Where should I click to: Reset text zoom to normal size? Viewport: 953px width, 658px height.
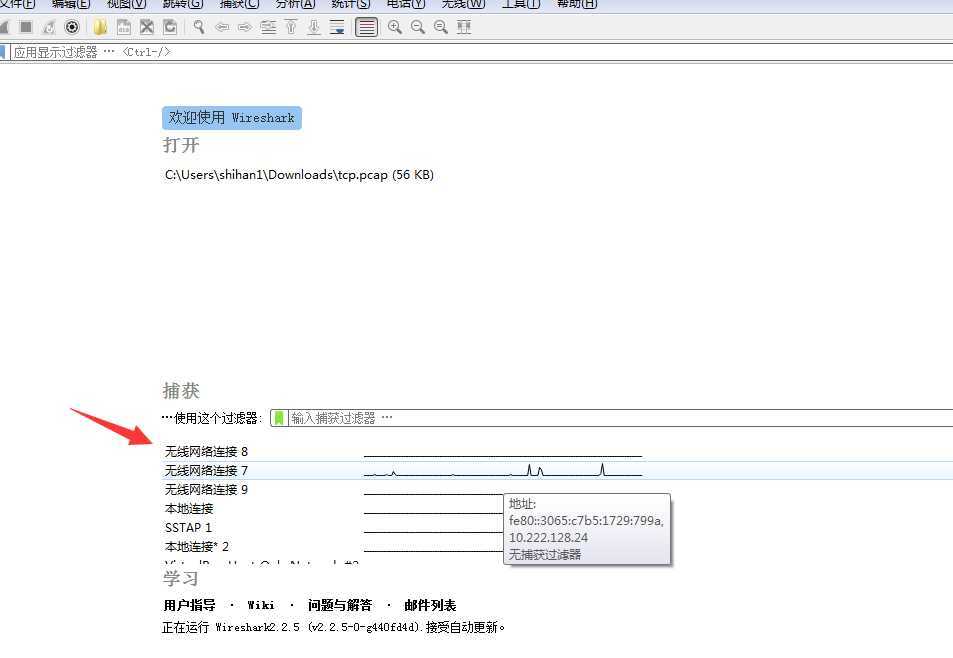pyautogui.click(x=441, y=27)
